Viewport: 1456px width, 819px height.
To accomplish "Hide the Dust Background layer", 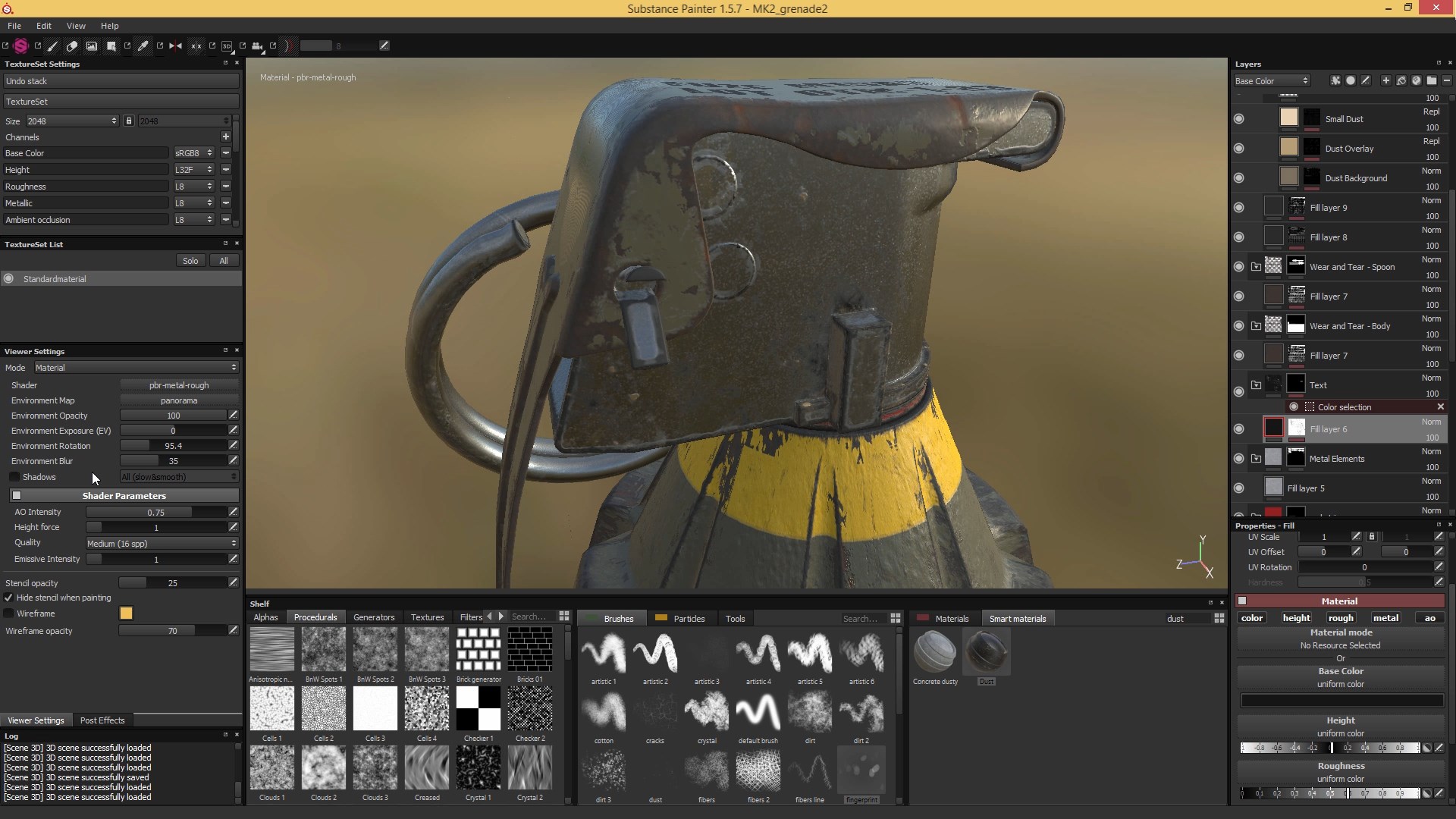I will (1239, 178).
